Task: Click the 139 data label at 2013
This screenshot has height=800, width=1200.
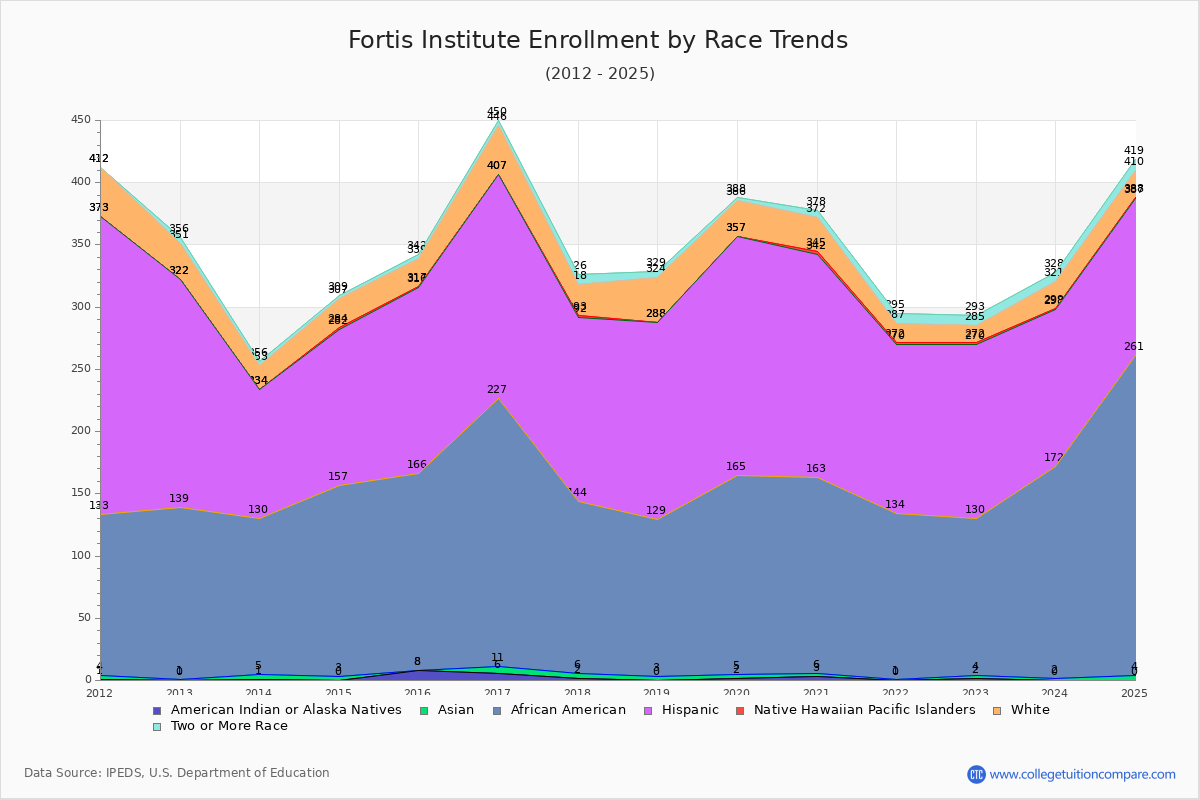Action: pos(179,499)
